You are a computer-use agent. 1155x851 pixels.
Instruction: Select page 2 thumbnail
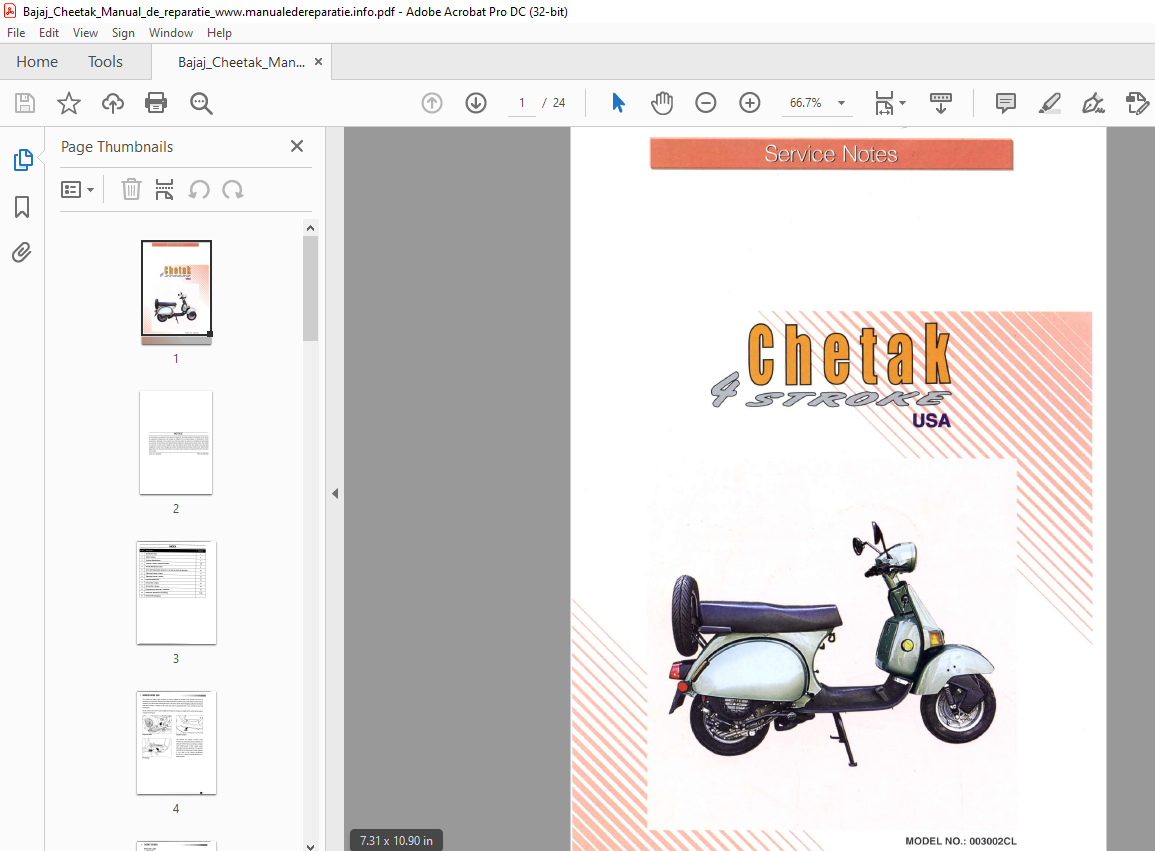(x=176, y=443)
